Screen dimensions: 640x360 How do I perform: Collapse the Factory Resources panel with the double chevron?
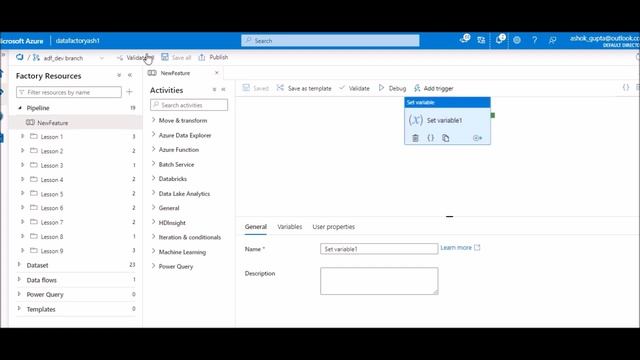point(130,75)
